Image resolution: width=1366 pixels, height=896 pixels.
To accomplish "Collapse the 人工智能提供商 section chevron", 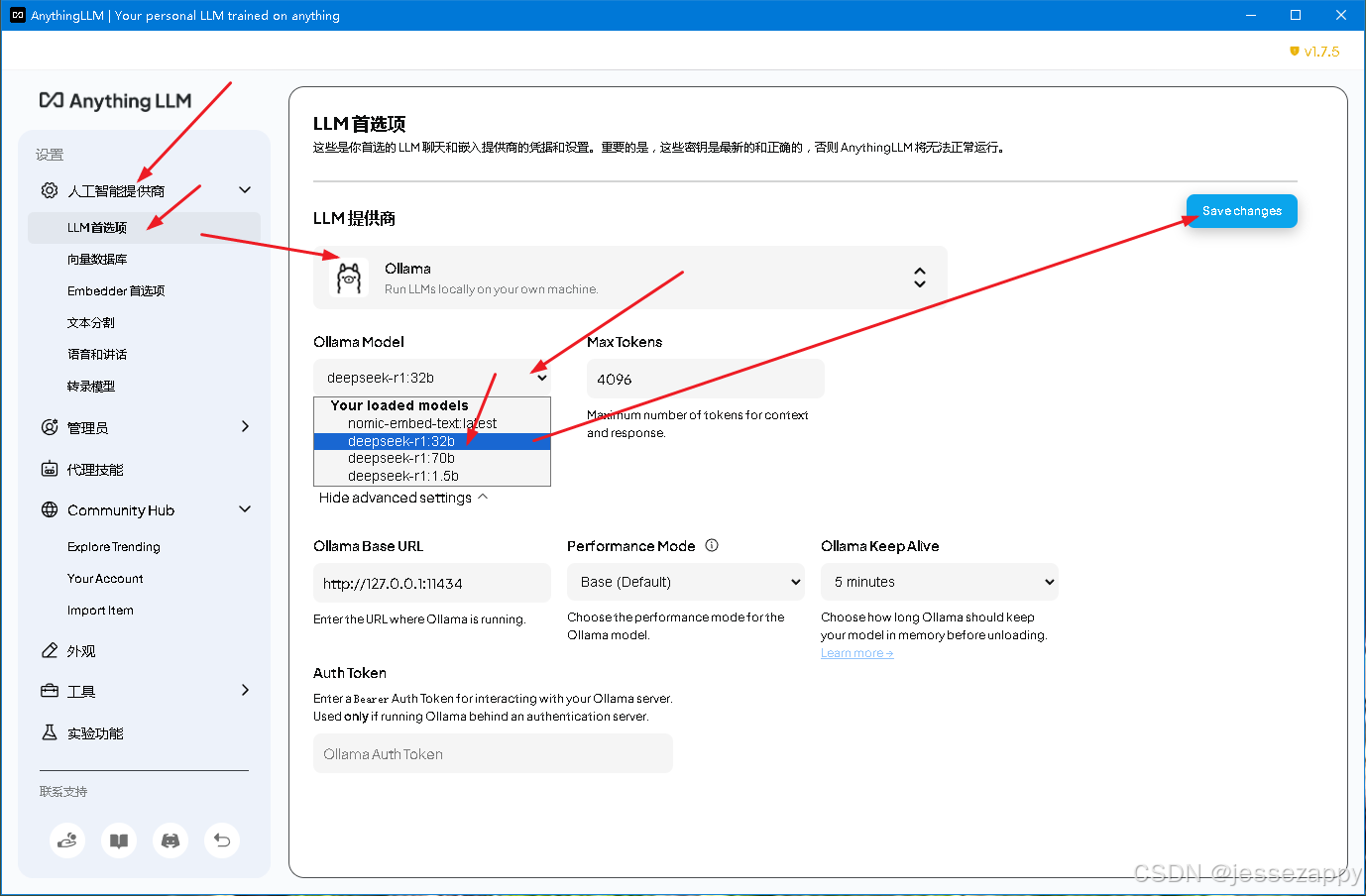I will point(245,189).
